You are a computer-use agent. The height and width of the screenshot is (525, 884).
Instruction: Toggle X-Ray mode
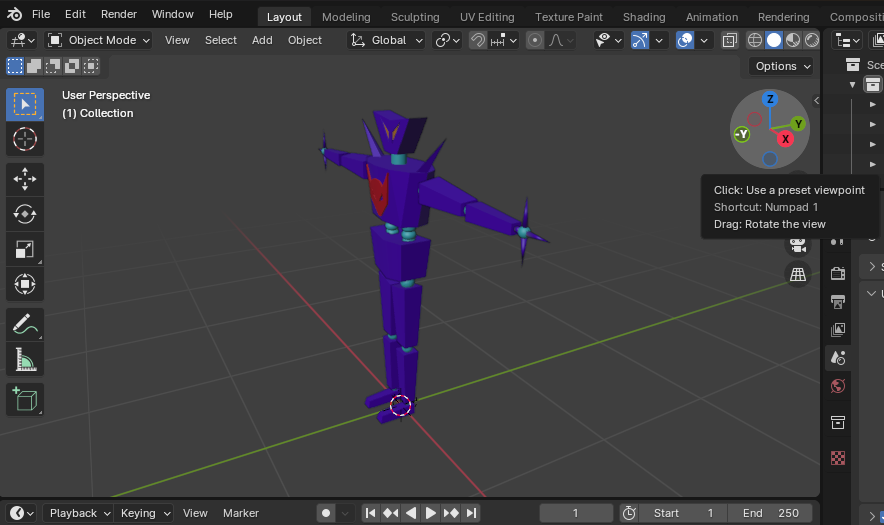(x=730, y=40)
